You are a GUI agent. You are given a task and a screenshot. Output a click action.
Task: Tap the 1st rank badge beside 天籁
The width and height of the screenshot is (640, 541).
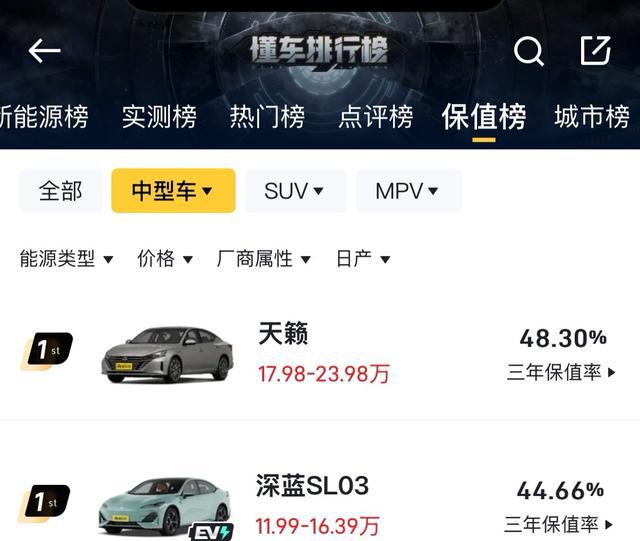tap(47, 351)
